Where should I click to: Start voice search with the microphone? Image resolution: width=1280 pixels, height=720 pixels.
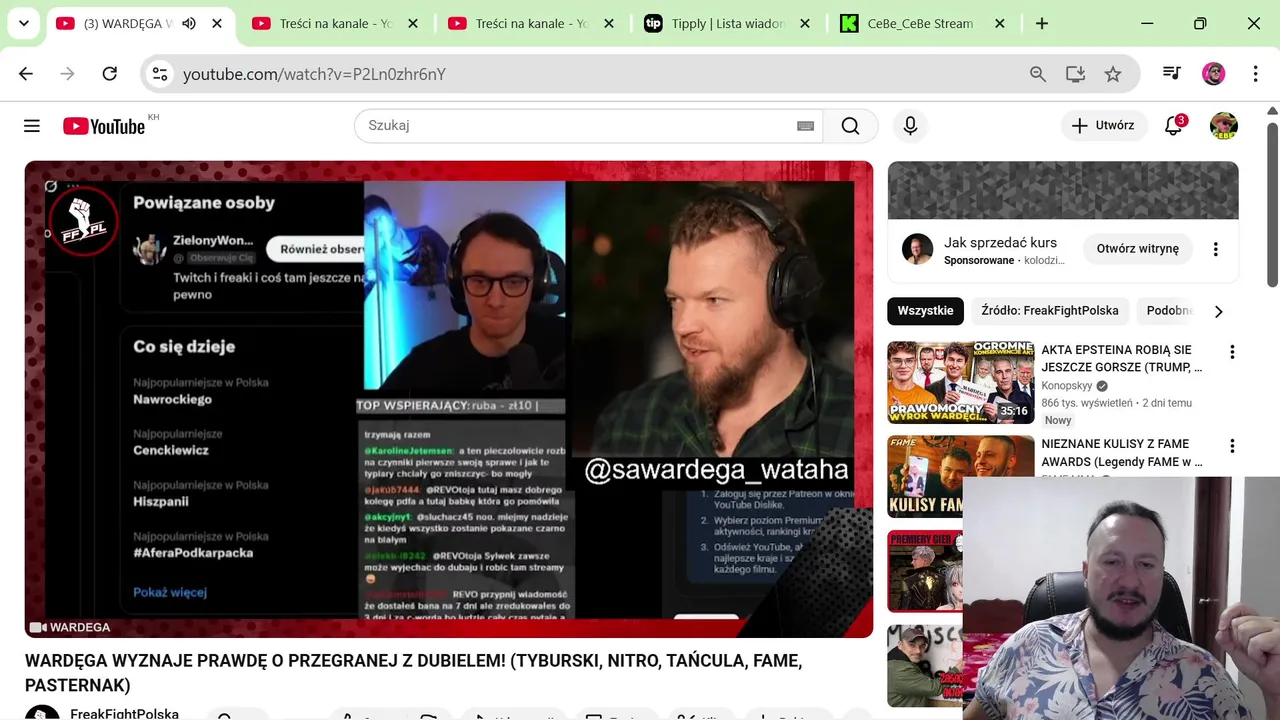[910, 126]
